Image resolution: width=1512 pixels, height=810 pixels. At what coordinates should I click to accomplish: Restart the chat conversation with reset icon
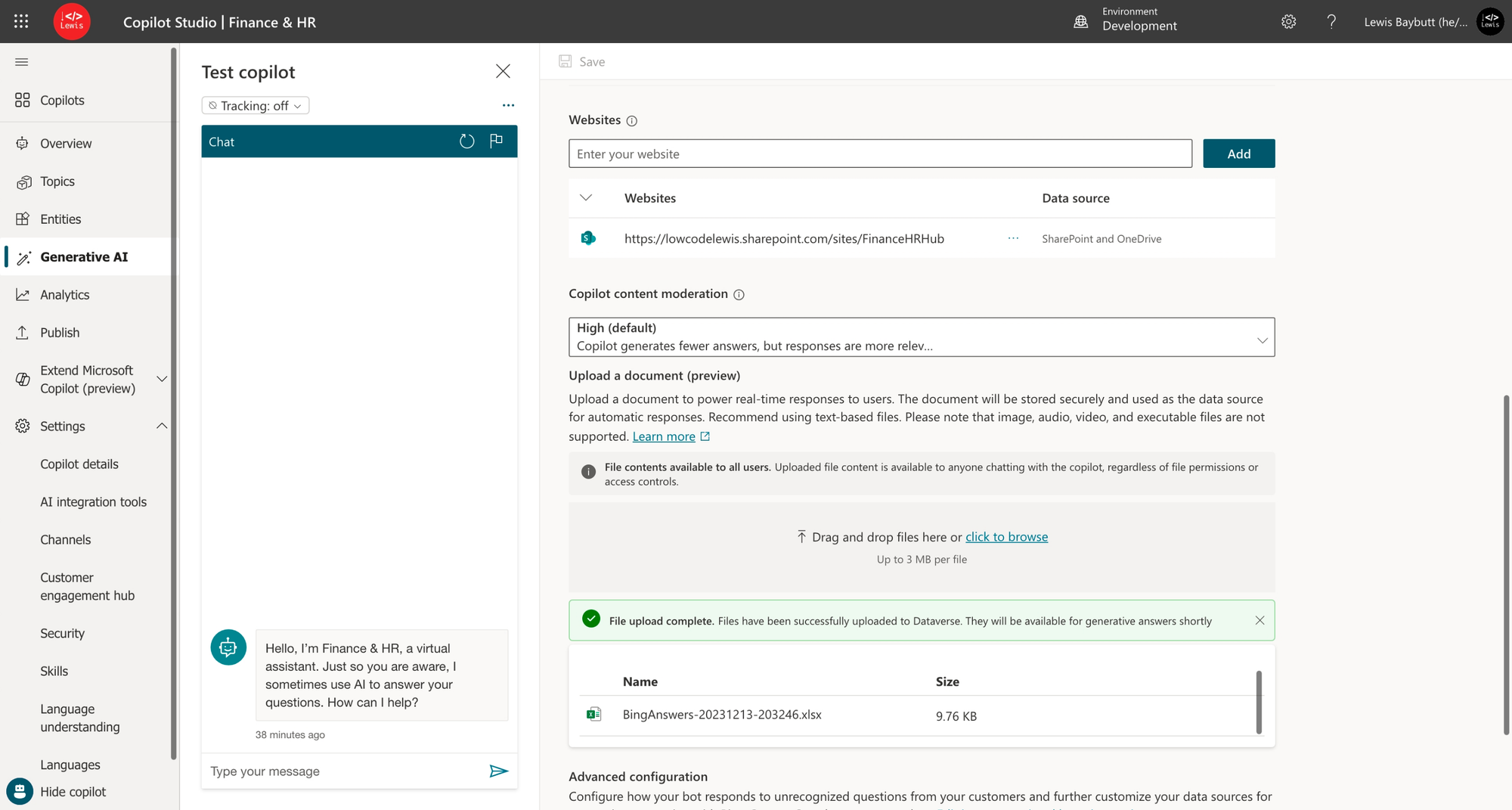click(467, 141)
